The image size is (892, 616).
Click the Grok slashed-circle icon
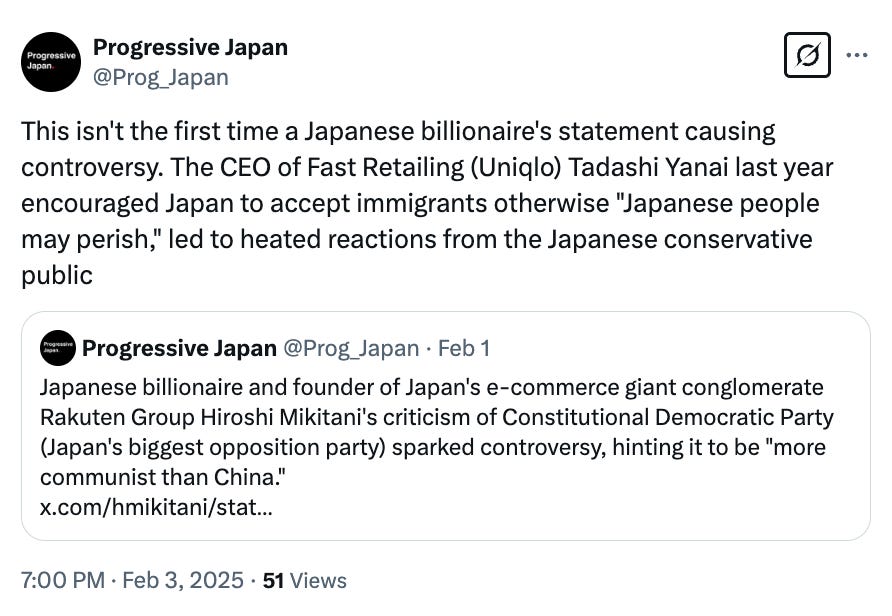click(807, 58)
